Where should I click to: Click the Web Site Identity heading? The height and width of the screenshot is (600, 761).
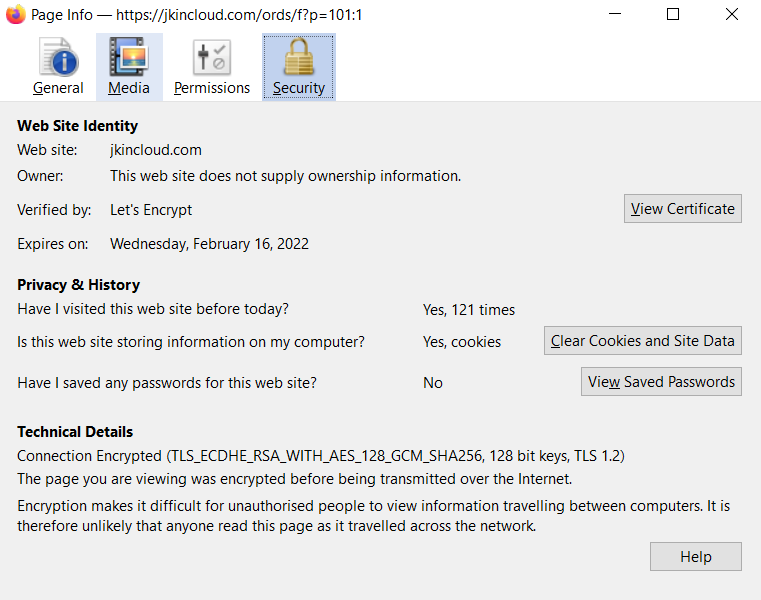(x=78, y=126)
